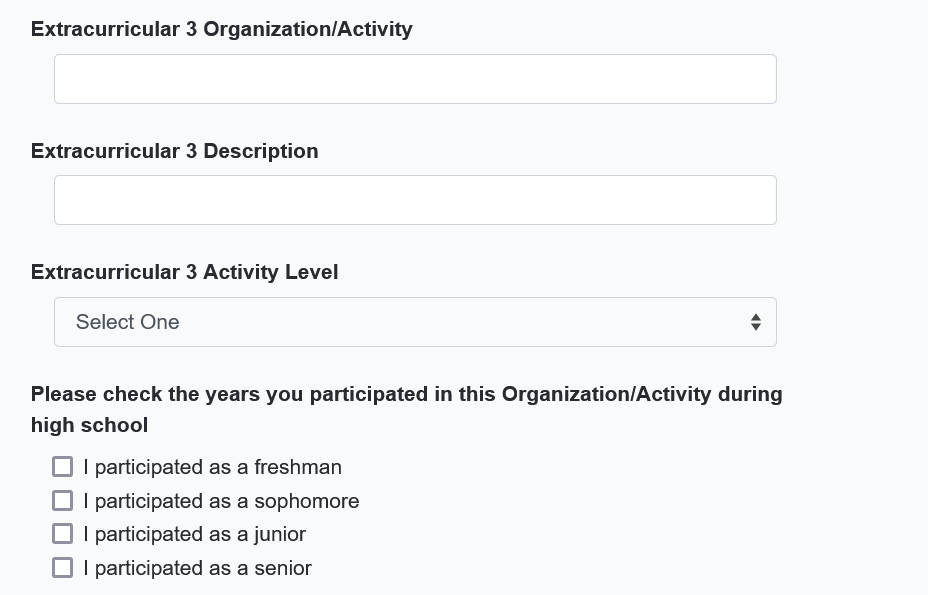
Task: Click the 'Extracurricular 3 Activity Level' label
Action: [x=184, y=272]
